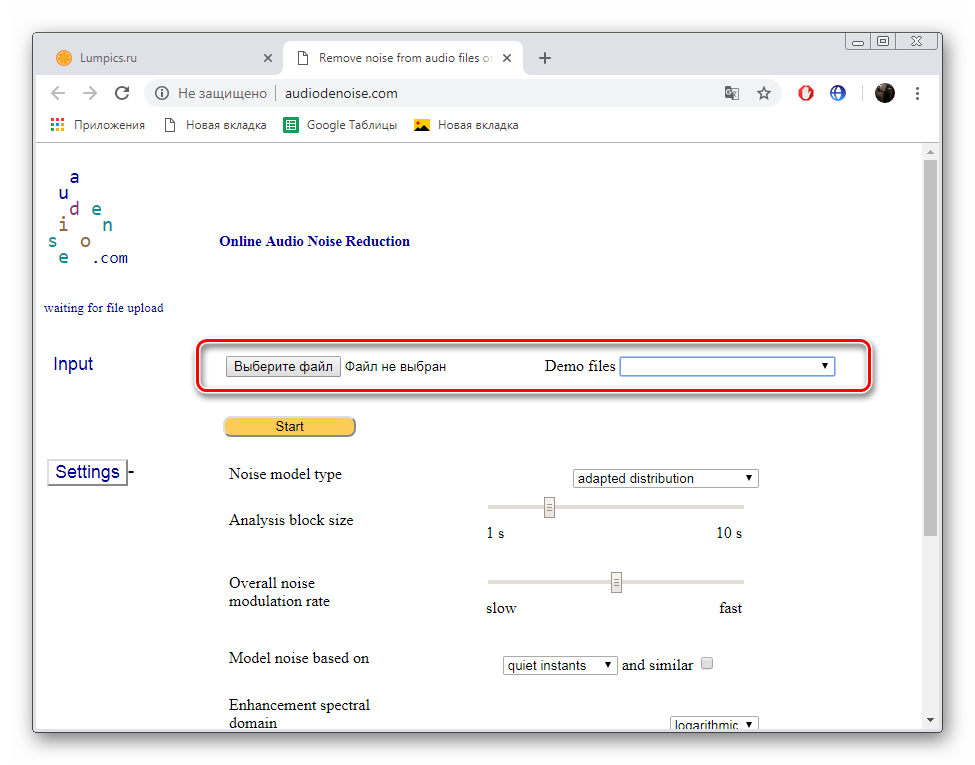975x765 pixels.
Task: Enable the "and similar" checkbox
Action: tap(707, 663)
